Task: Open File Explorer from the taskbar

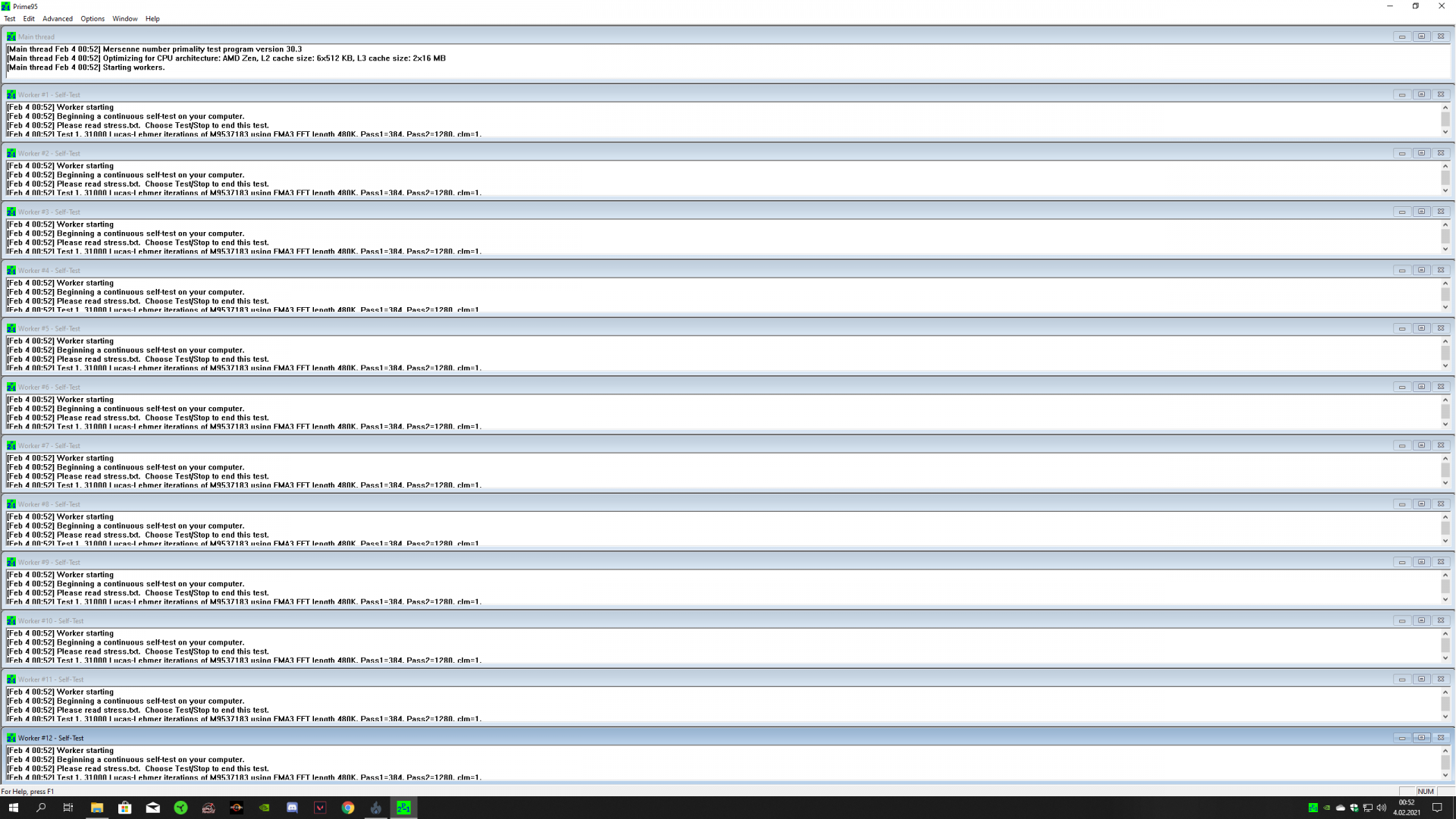Action: click(x=97, y=808)
